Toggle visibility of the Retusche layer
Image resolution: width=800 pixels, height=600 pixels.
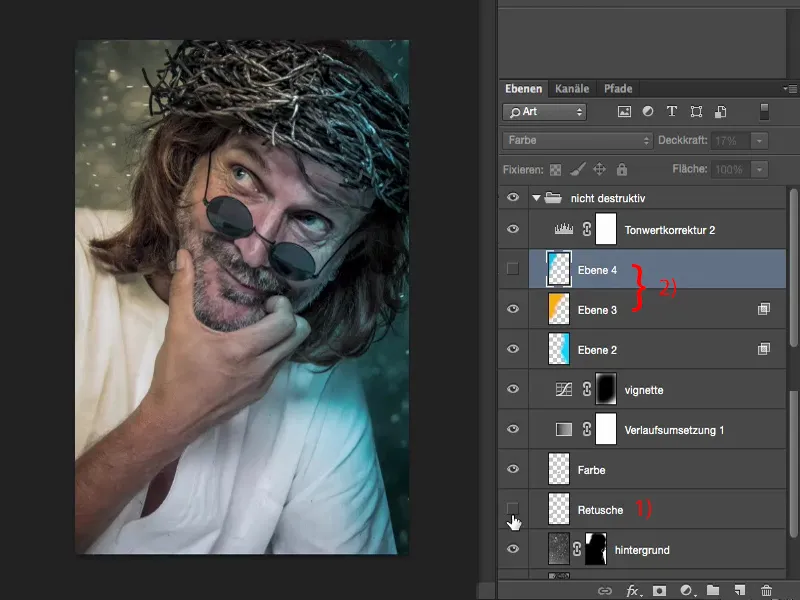pyautogui.click(x=513, y=509)
